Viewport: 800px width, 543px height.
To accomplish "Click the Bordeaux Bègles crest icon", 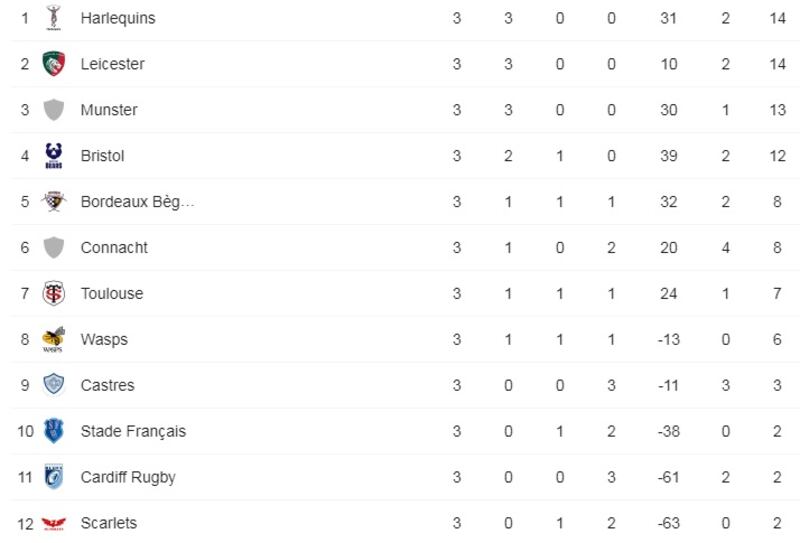I will coord(54,202).
